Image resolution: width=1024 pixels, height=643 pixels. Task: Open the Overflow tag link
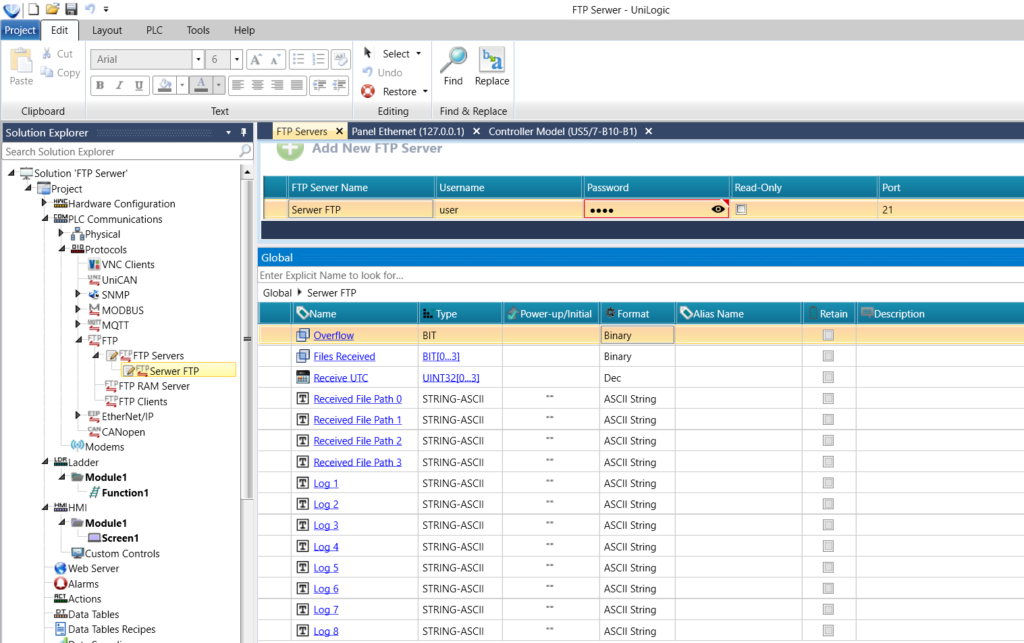[x=334, y=336]
